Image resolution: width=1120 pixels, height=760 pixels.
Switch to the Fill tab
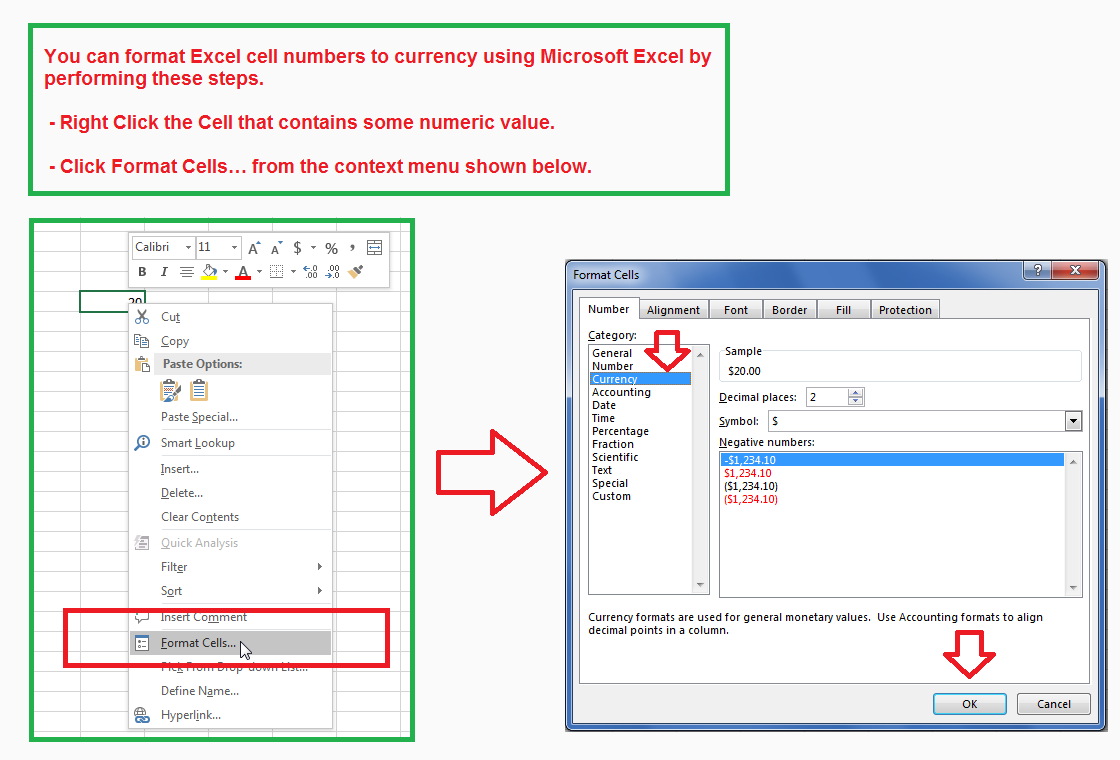843,310
